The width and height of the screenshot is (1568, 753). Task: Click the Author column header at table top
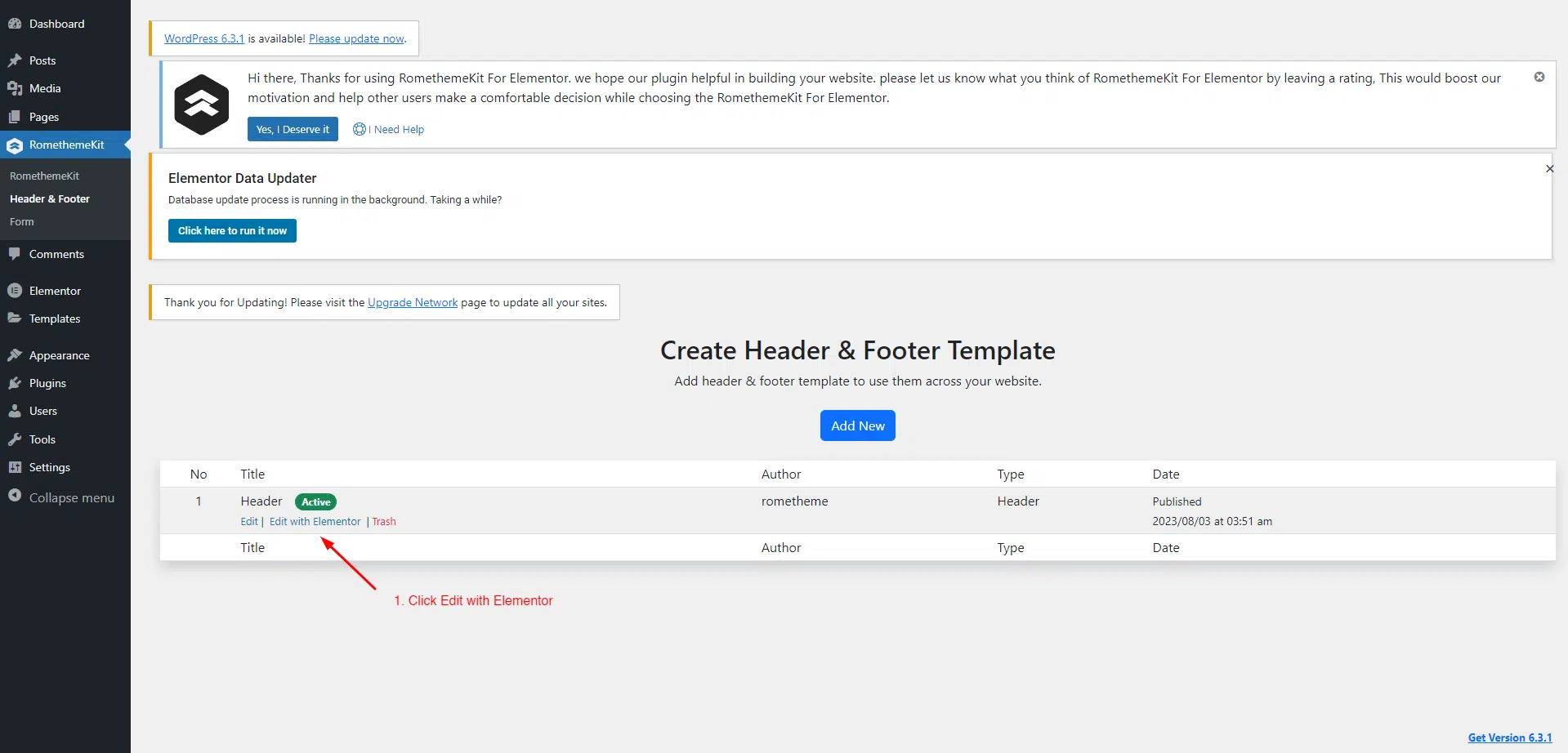[x=781, y=474]
